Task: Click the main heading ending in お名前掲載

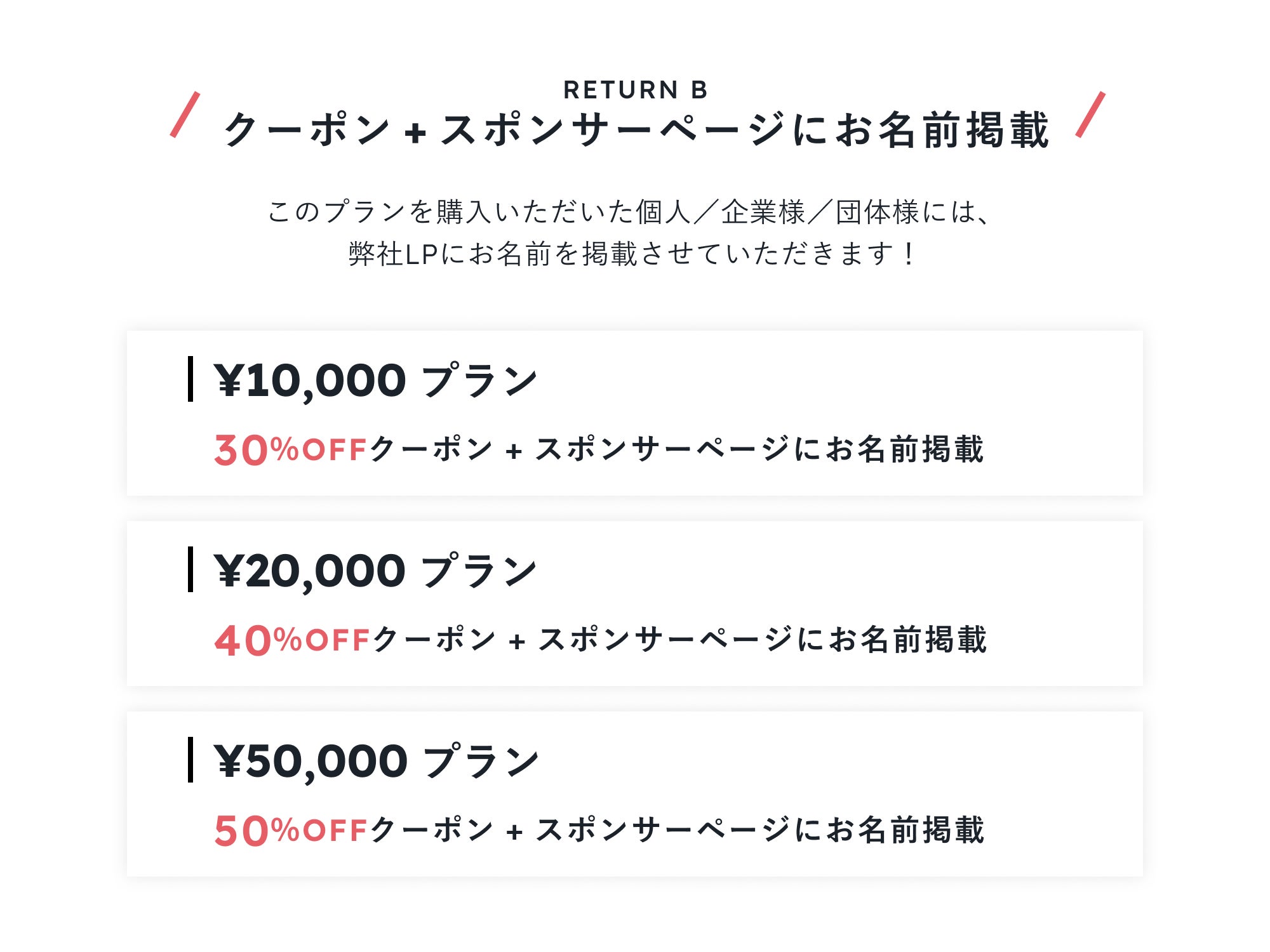Action: 635,130
